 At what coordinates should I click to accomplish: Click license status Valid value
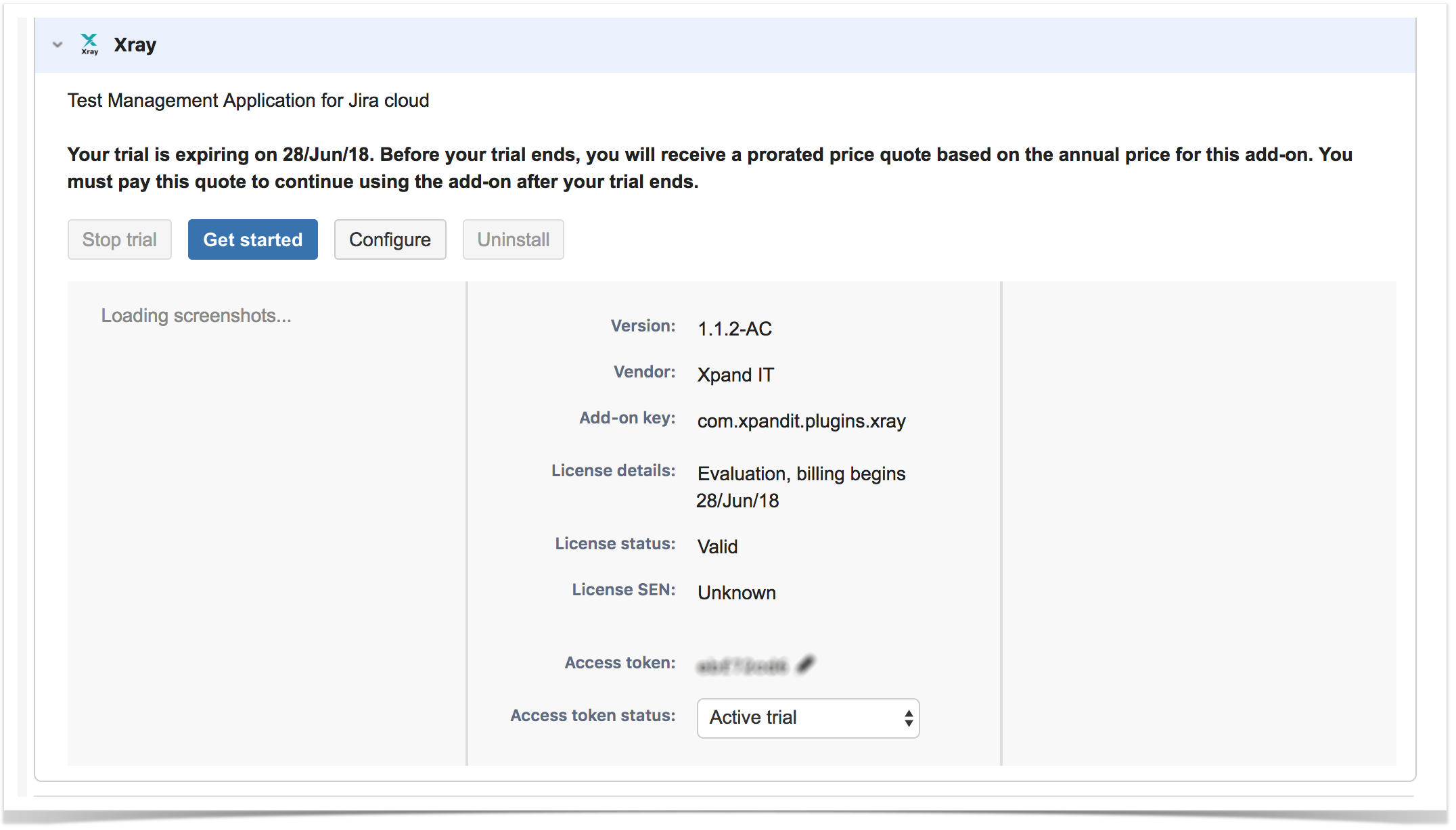(718, 547)
